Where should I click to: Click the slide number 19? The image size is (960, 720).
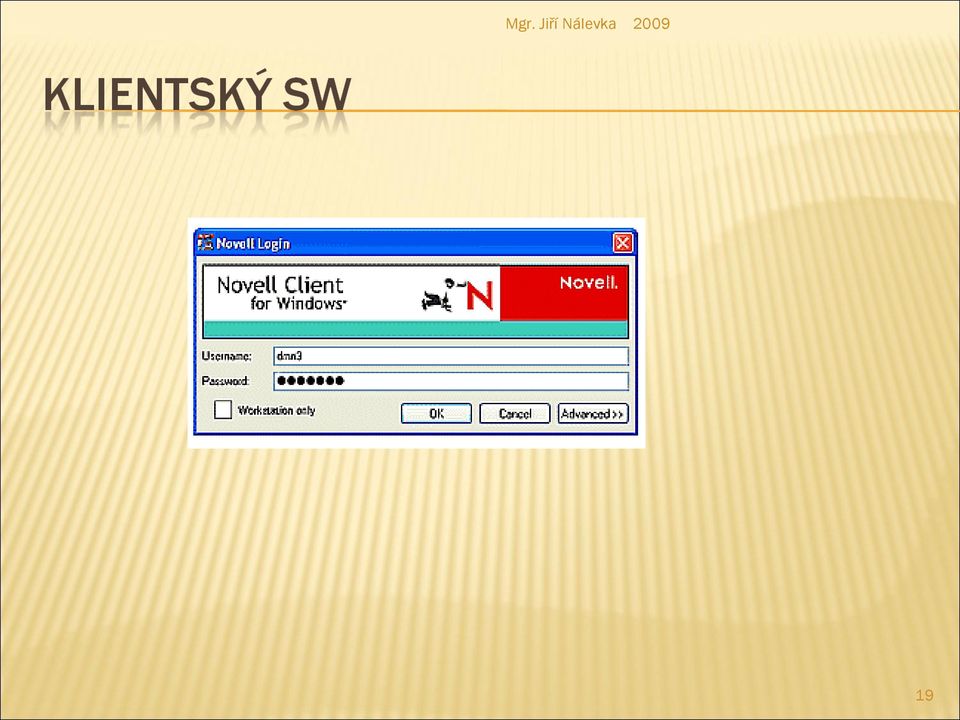tap(924, 695)
